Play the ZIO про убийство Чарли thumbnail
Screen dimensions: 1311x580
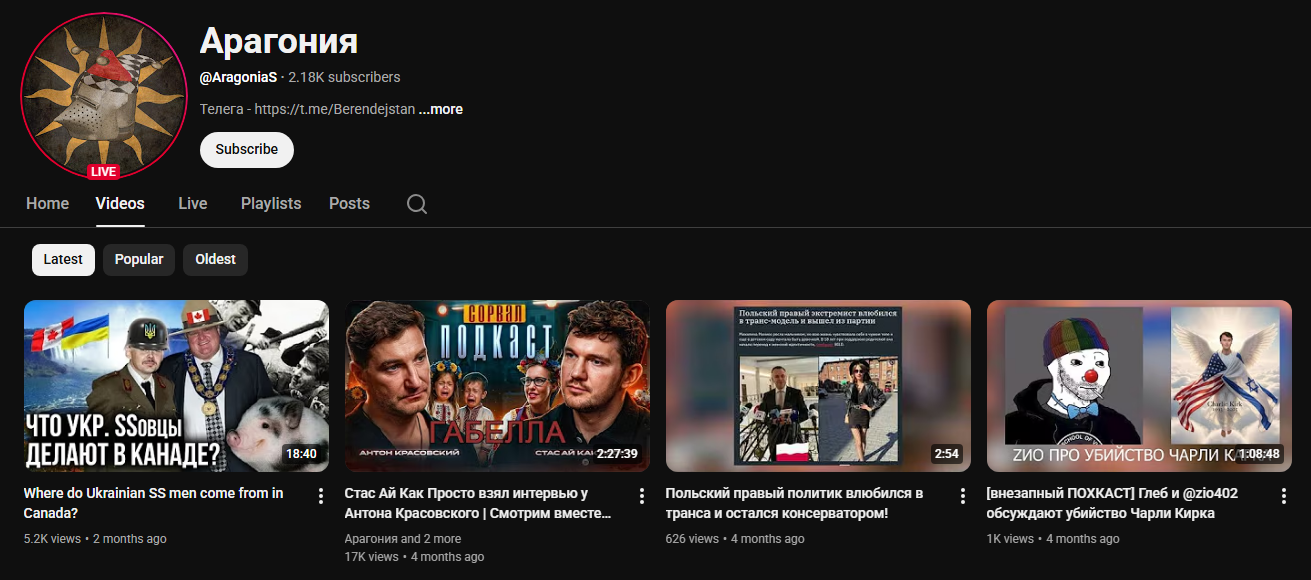pyautogui.click(x=1139, y=386)
